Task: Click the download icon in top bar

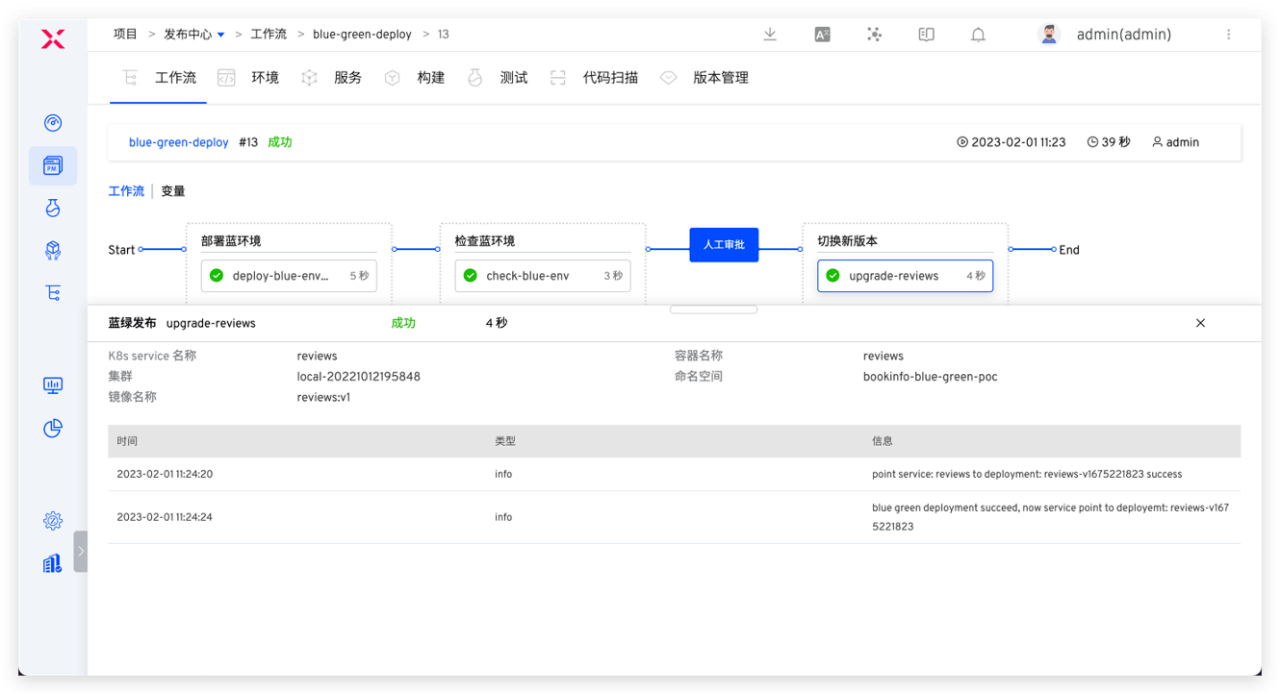Action: pos(770,34)
